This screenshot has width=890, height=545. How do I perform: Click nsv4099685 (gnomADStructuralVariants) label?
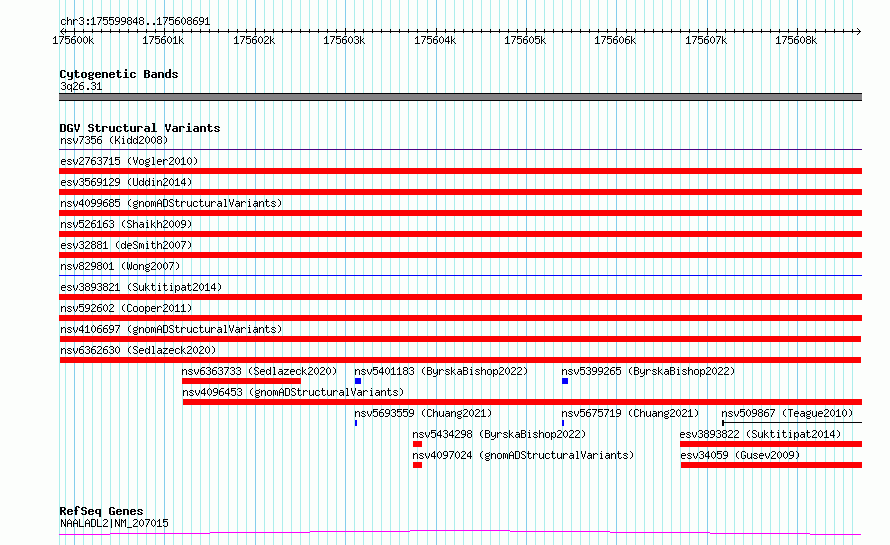tap(171, 203)
